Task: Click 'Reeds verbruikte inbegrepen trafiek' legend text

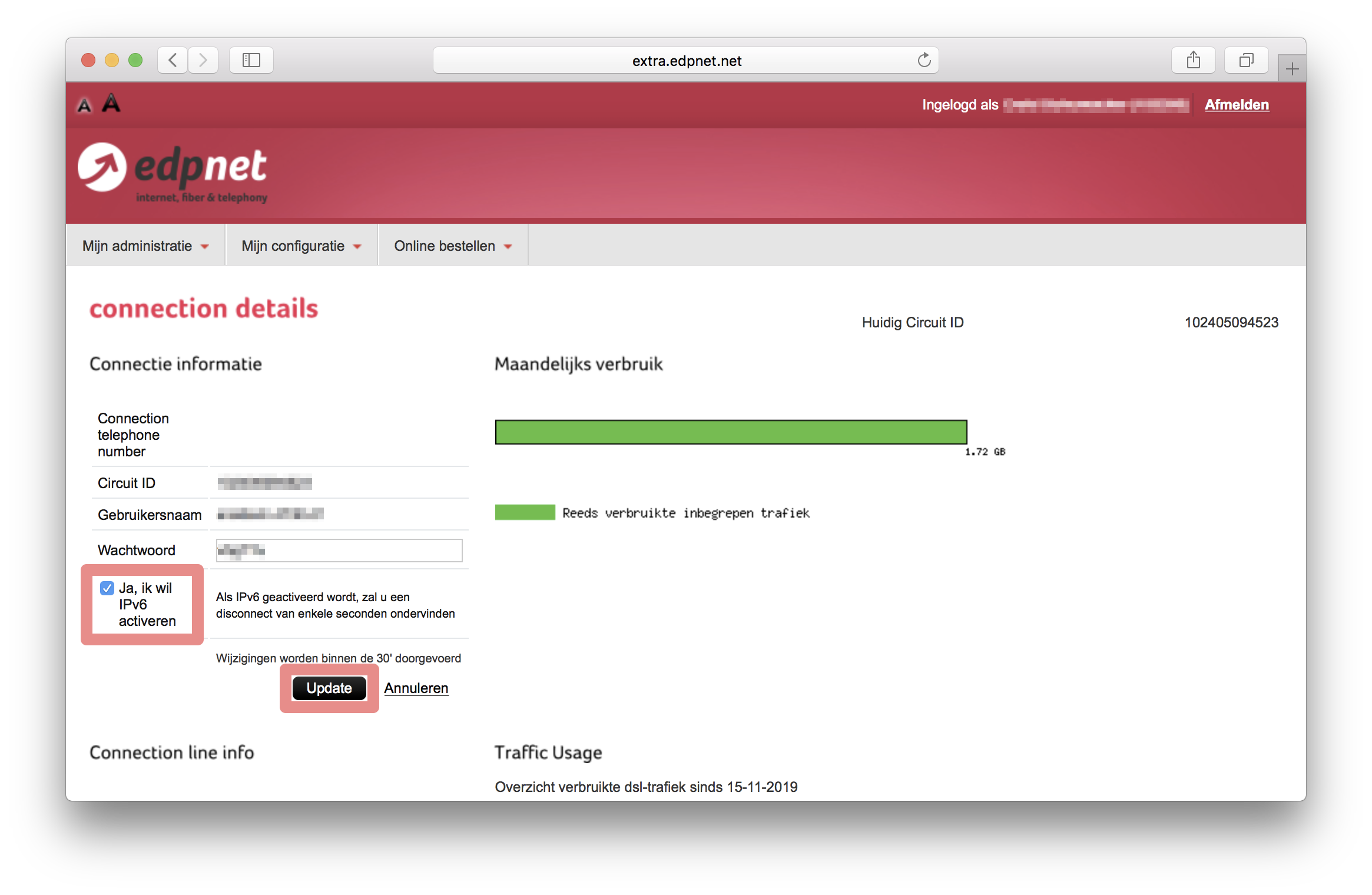Action: tap(686, 513)
